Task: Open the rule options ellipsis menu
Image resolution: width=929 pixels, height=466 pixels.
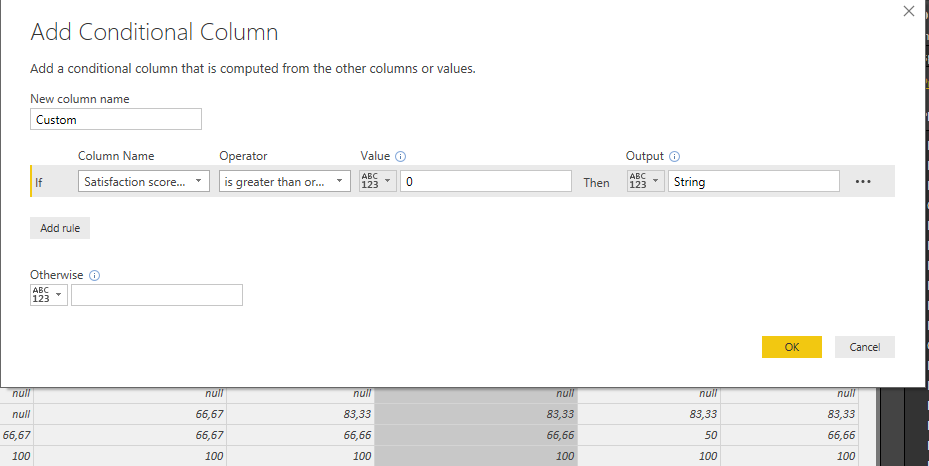Action: click(863, 182)
